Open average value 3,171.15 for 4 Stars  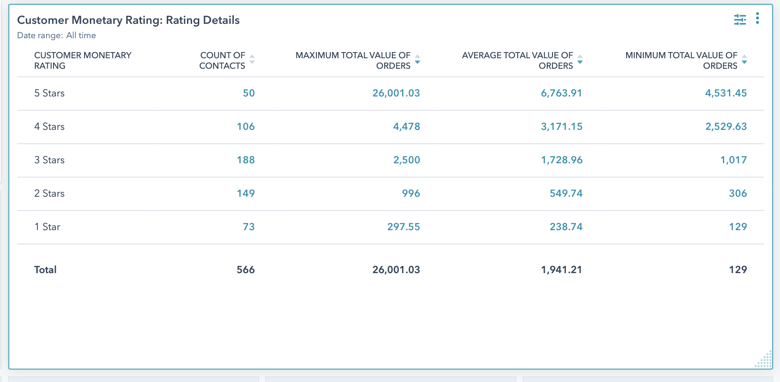[562, 126]
